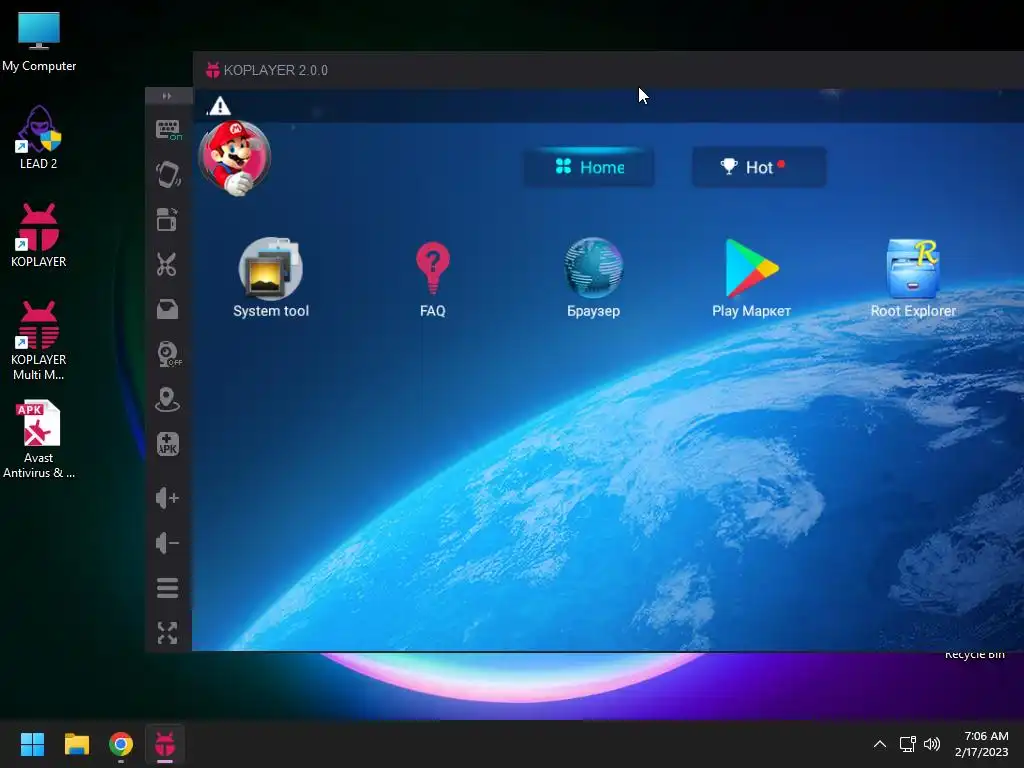Enter fullscreen with the expand icon

pos(167,633)
